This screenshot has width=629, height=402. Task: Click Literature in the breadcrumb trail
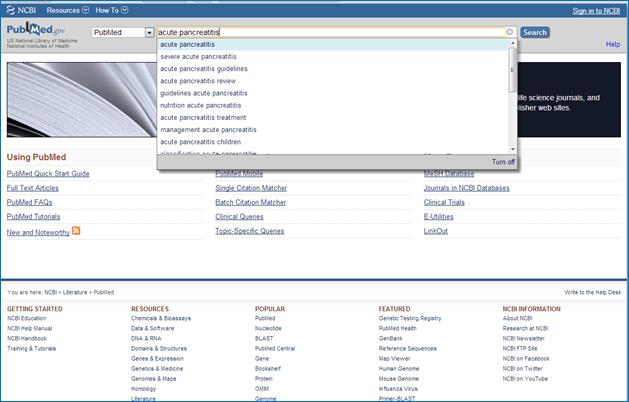[x=75, y=292]
